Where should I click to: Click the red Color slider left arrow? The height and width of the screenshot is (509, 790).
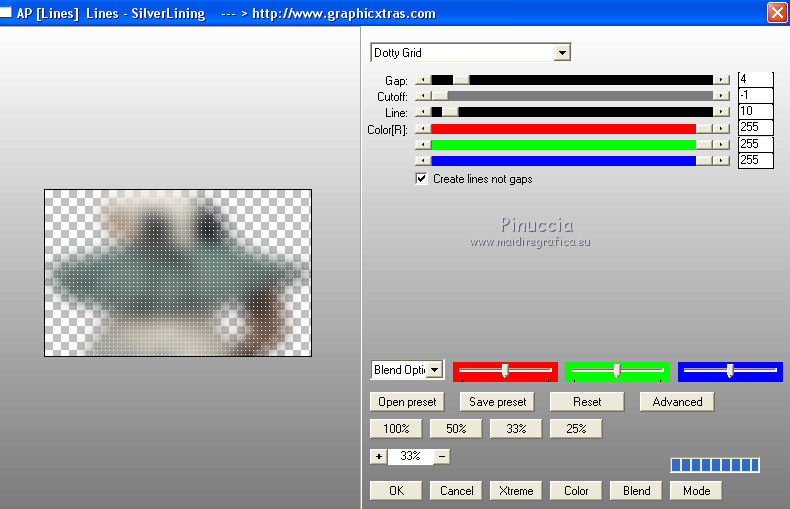(x=423, y=129)
